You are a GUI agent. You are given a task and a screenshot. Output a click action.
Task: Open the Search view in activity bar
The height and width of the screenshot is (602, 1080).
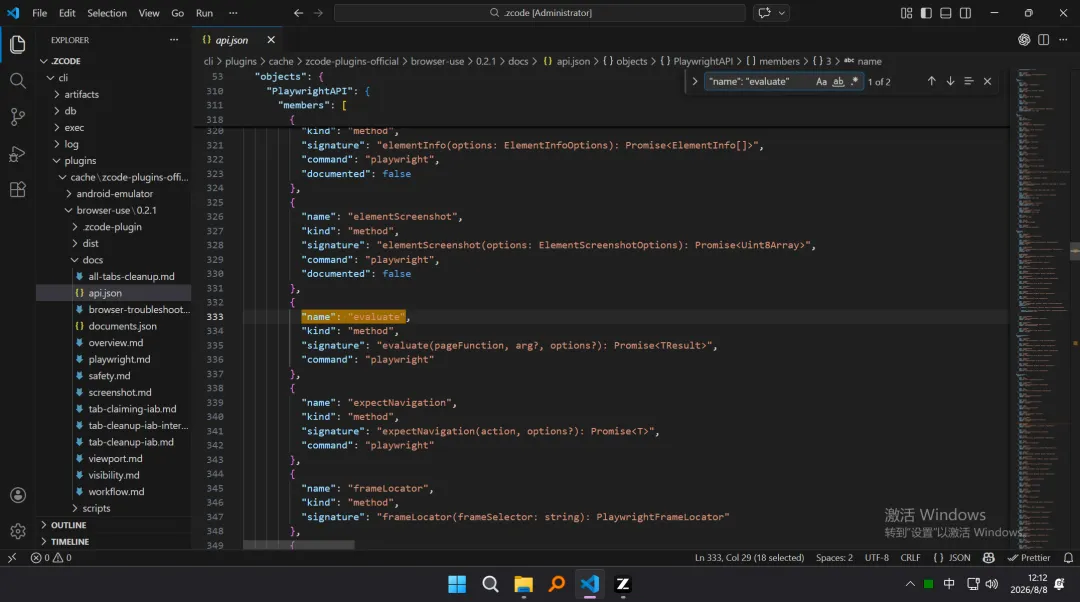click(18, 81)
